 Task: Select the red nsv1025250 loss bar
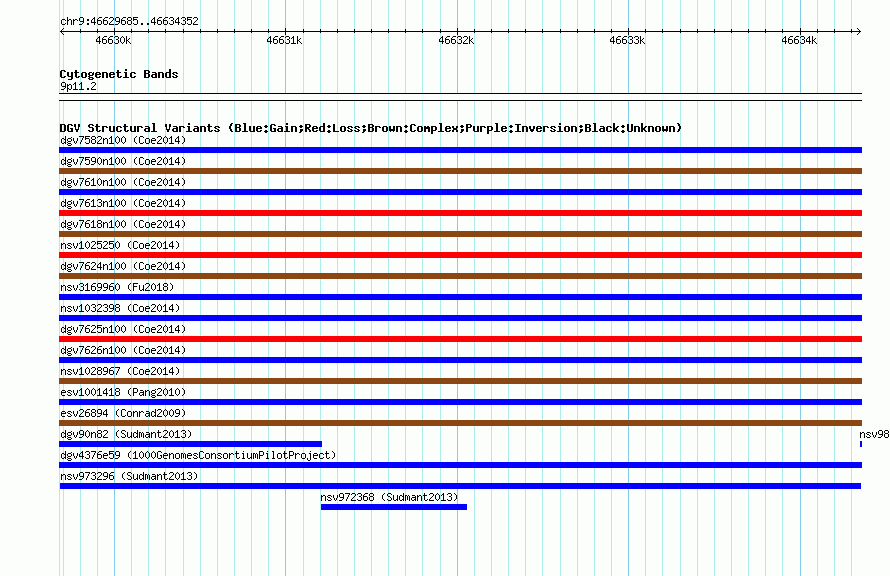(460, 255)
